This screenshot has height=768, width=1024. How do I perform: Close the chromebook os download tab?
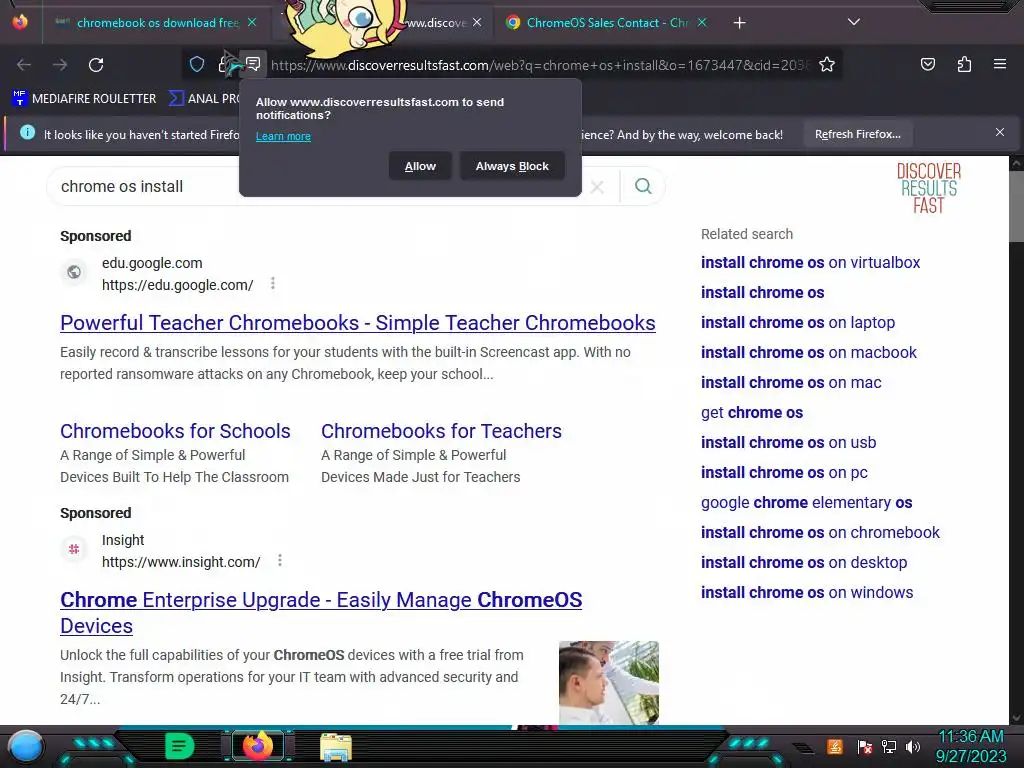252,22
